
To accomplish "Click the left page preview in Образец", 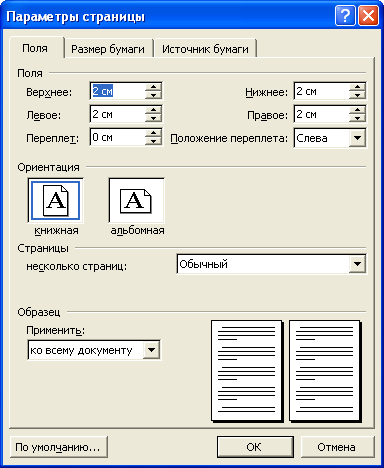I will [x=247, y=371].
